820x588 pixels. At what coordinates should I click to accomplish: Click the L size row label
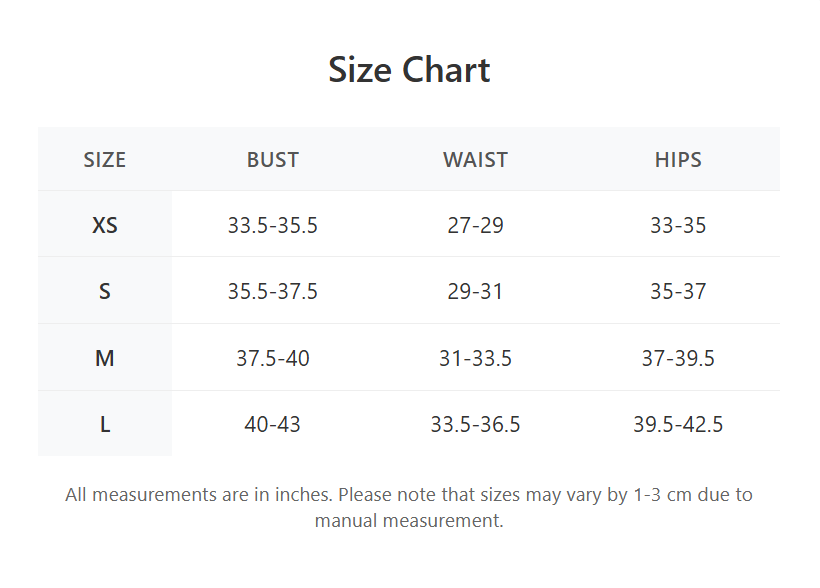point(105,424)
